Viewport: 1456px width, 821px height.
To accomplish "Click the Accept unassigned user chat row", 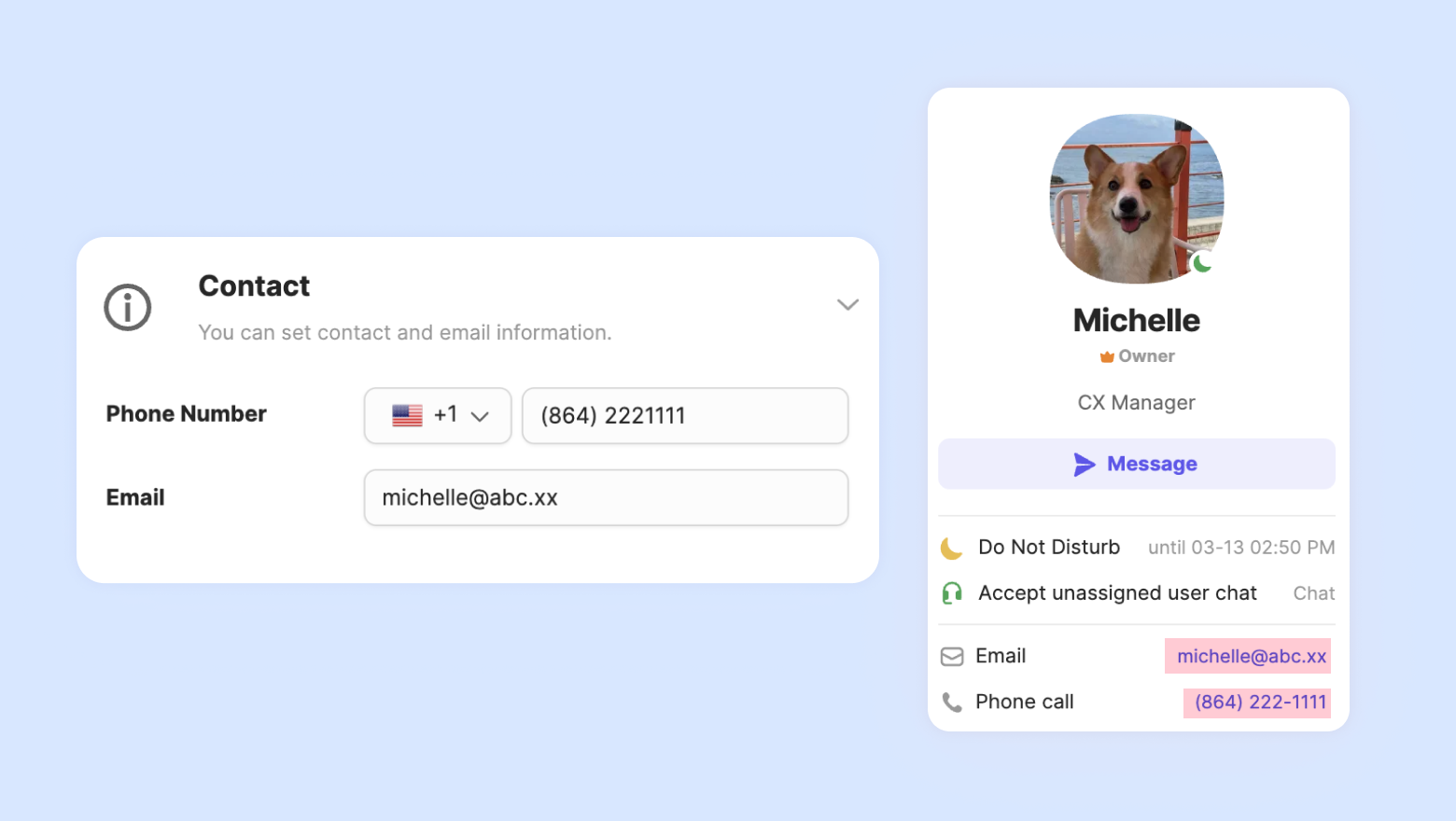I will (1137, 593).
